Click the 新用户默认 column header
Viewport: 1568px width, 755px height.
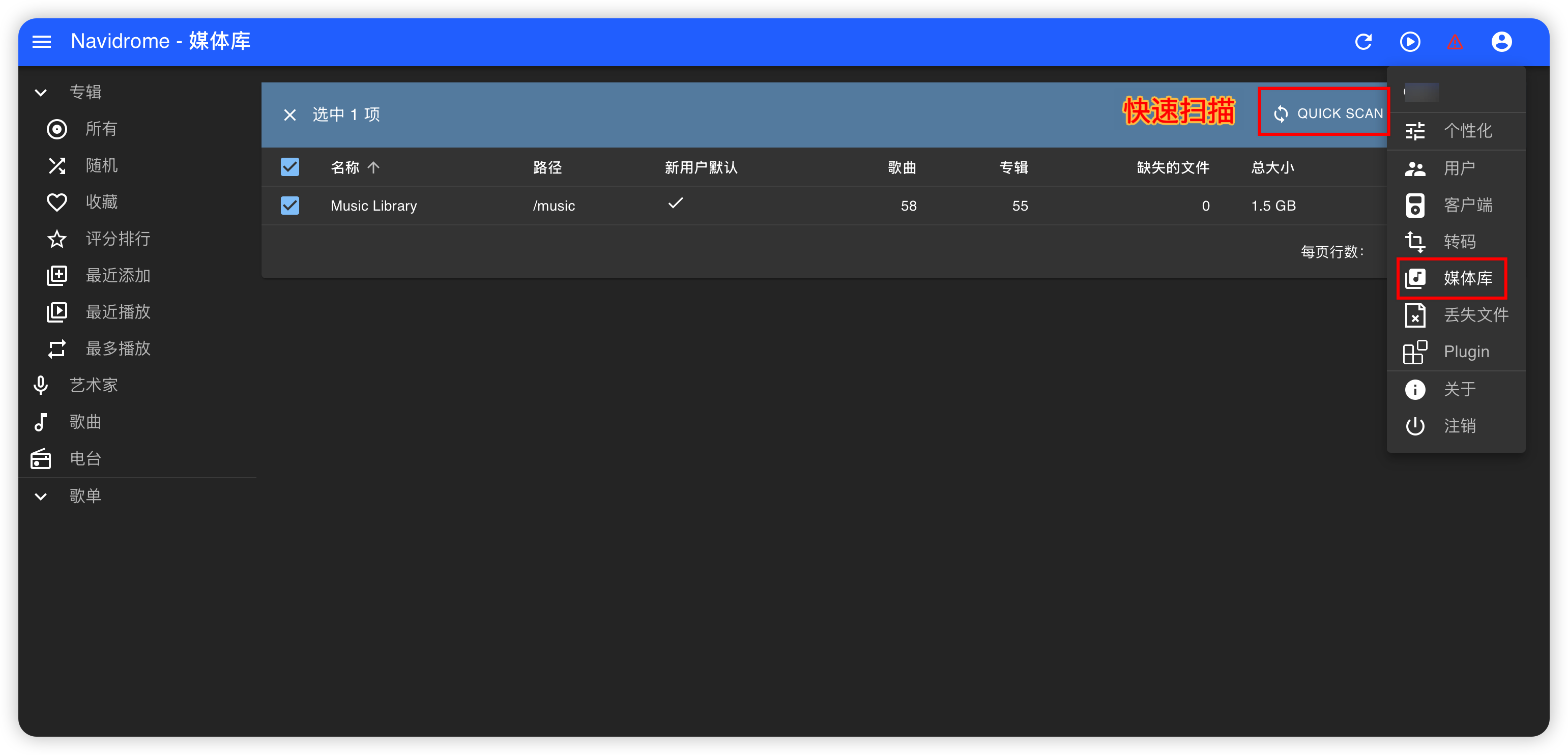[701, 167]
